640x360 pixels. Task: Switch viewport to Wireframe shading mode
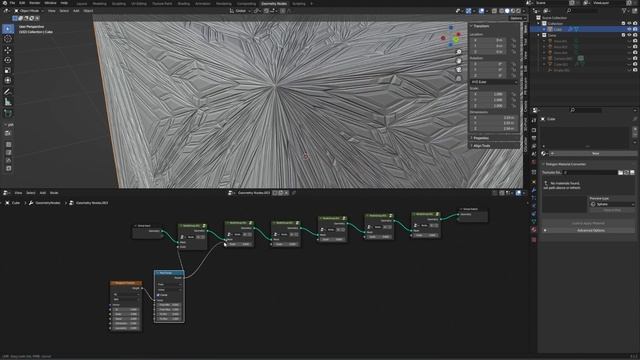(x=502, y=11)
